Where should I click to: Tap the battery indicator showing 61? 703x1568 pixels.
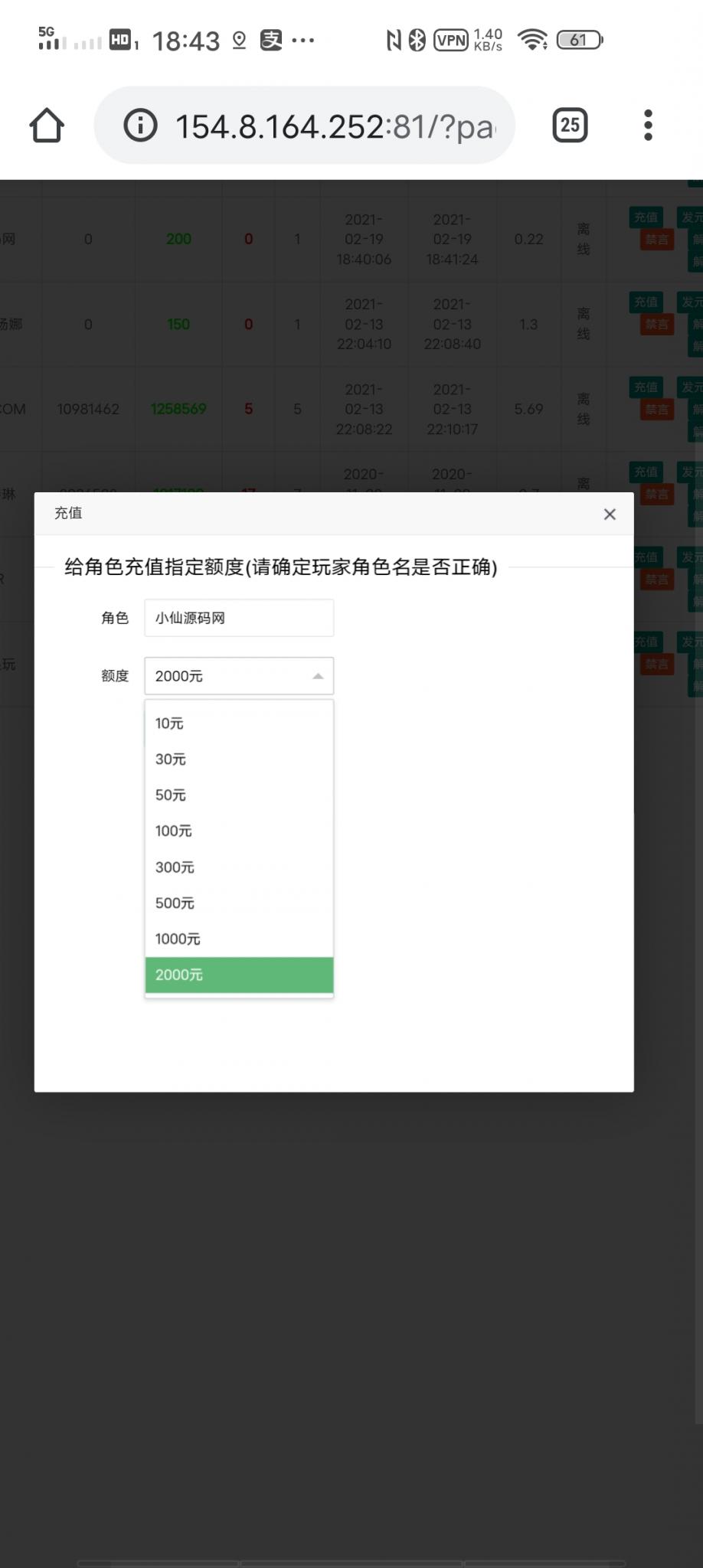coord(580,40)
